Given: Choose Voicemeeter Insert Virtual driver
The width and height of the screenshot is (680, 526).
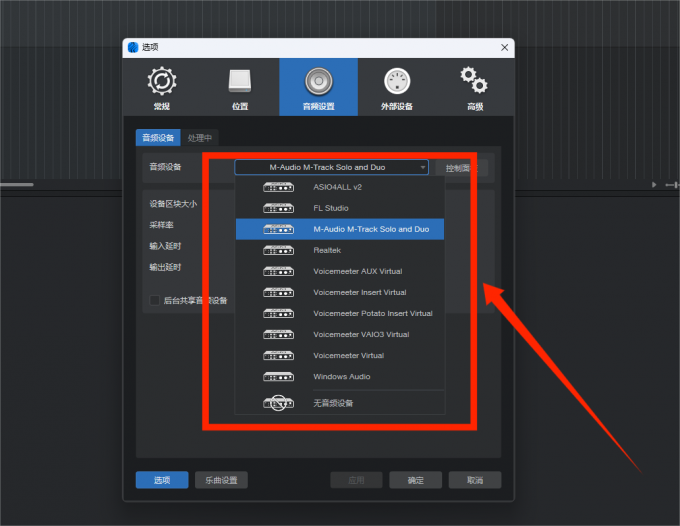Looking at the screenshot, I should pos(340,292).
